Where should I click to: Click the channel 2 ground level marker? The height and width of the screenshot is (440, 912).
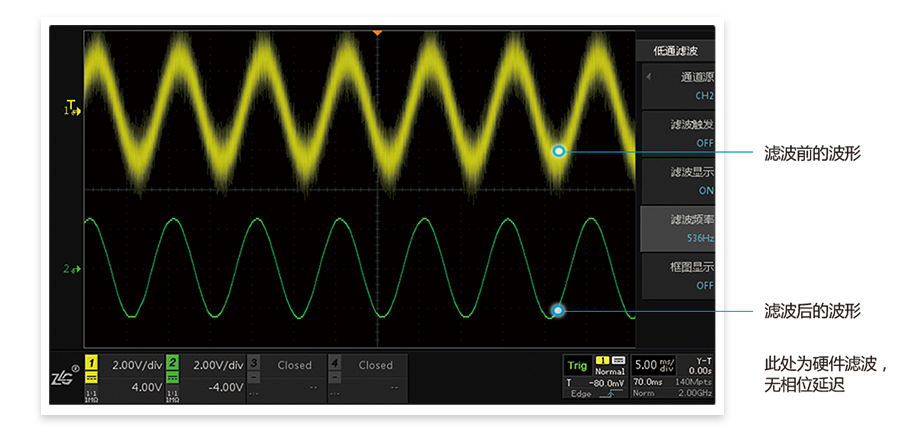[x=73, y=269]
